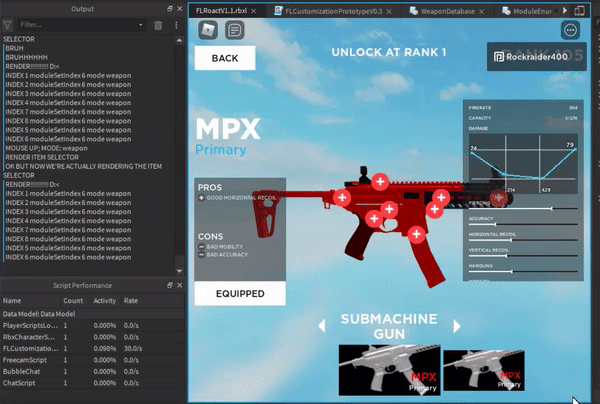Select the "BRUHHHHHH" output line
The height and width of the screenshot is (404, 600).
pos(26,57)
